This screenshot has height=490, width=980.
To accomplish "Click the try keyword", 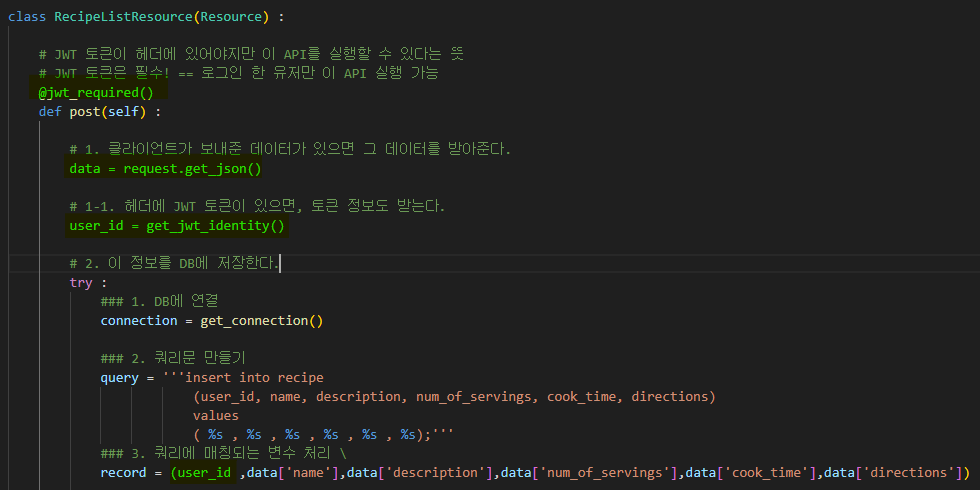I will (81, 282).
